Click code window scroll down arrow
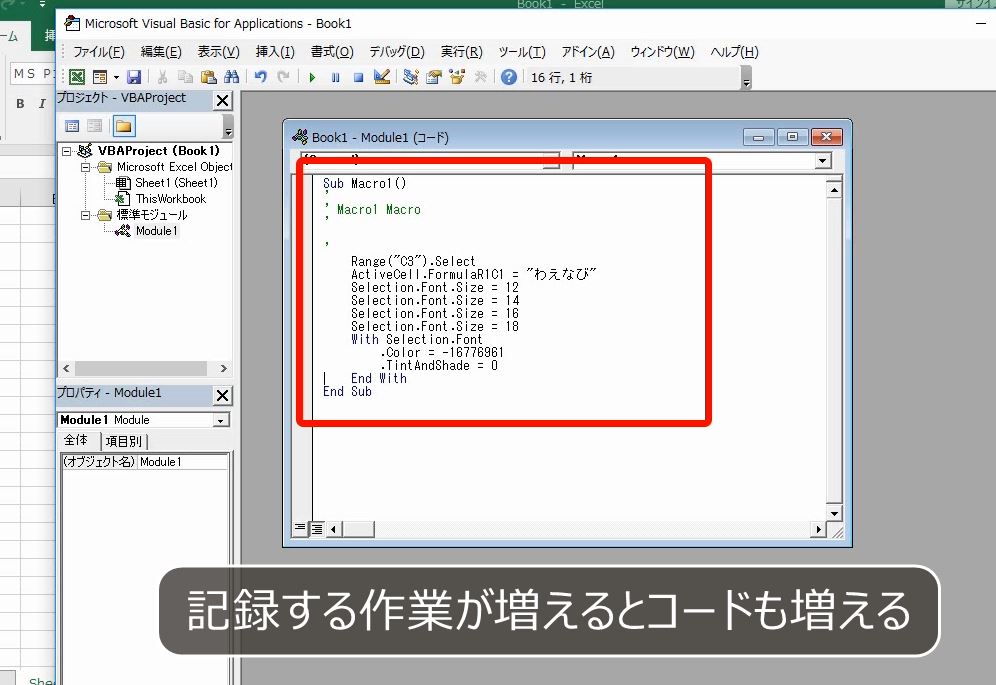The height and width of the screenshot is (685, 996). [x=834, y=513]
